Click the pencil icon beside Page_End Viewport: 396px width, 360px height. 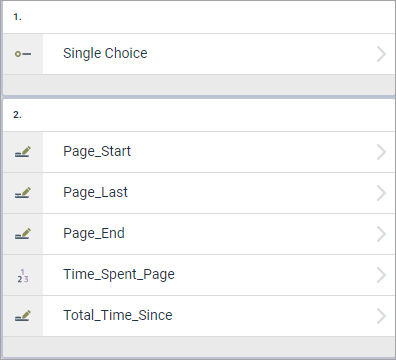coord(23,234)
